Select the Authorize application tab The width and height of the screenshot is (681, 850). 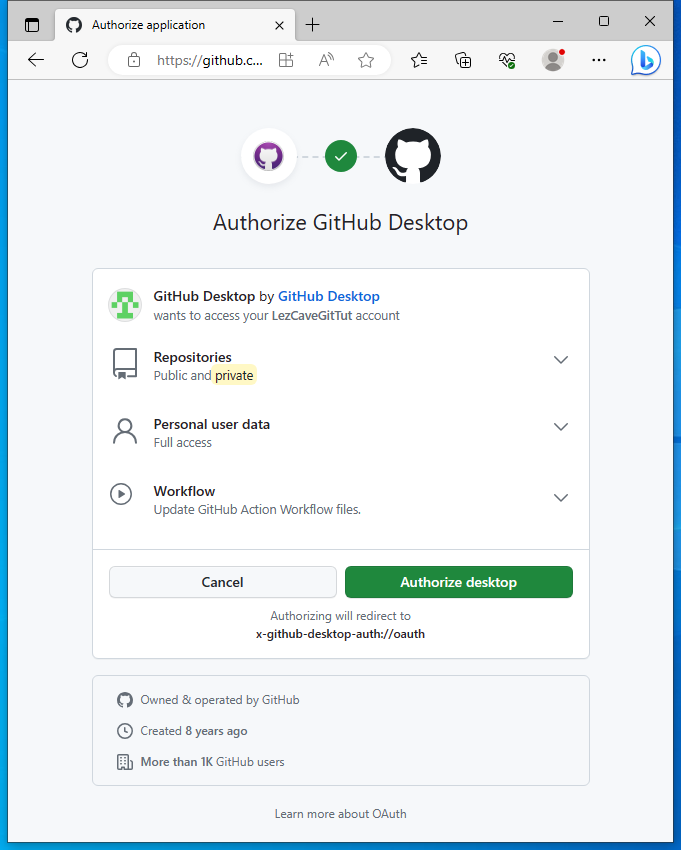coord(175,25)
